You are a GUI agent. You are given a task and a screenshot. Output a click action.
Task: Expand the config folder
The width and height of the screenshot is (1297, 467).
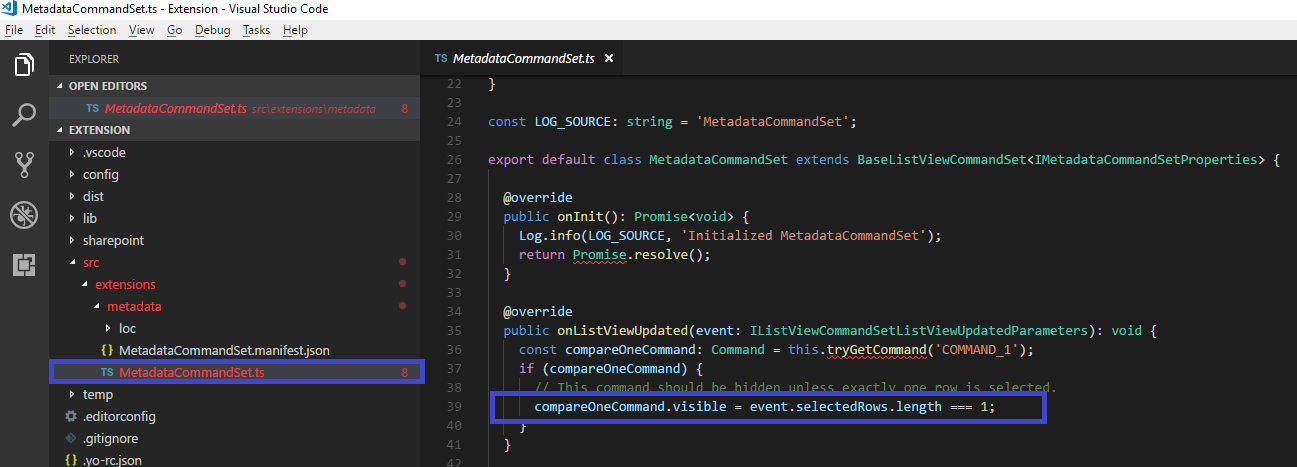[101, 175]
